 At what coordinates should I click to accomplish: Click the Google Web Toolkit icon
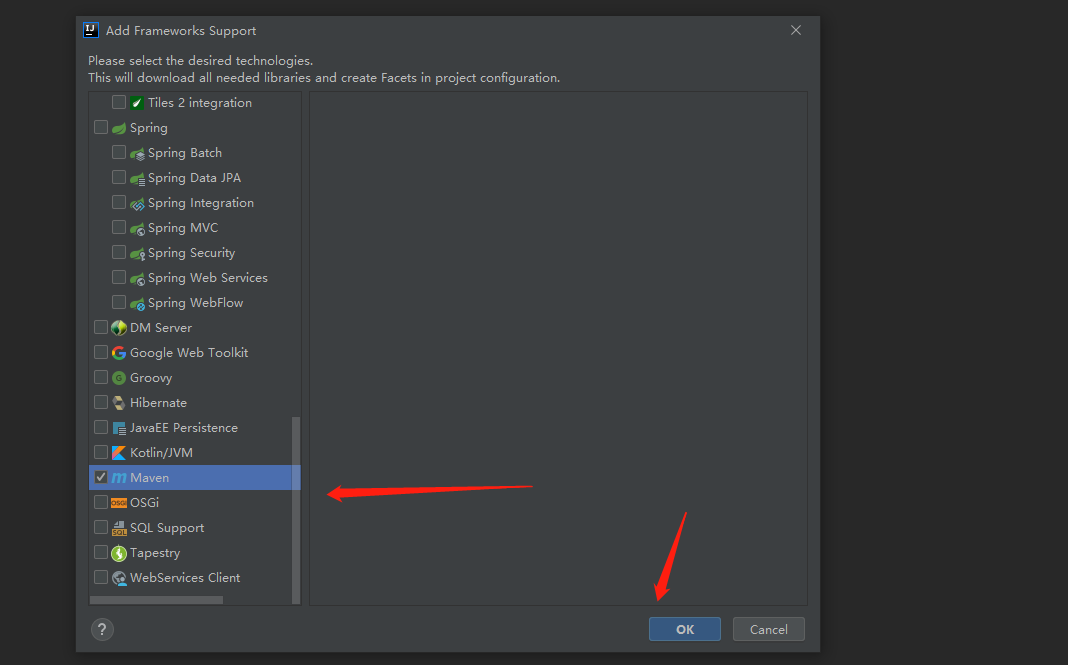point(119,353)
